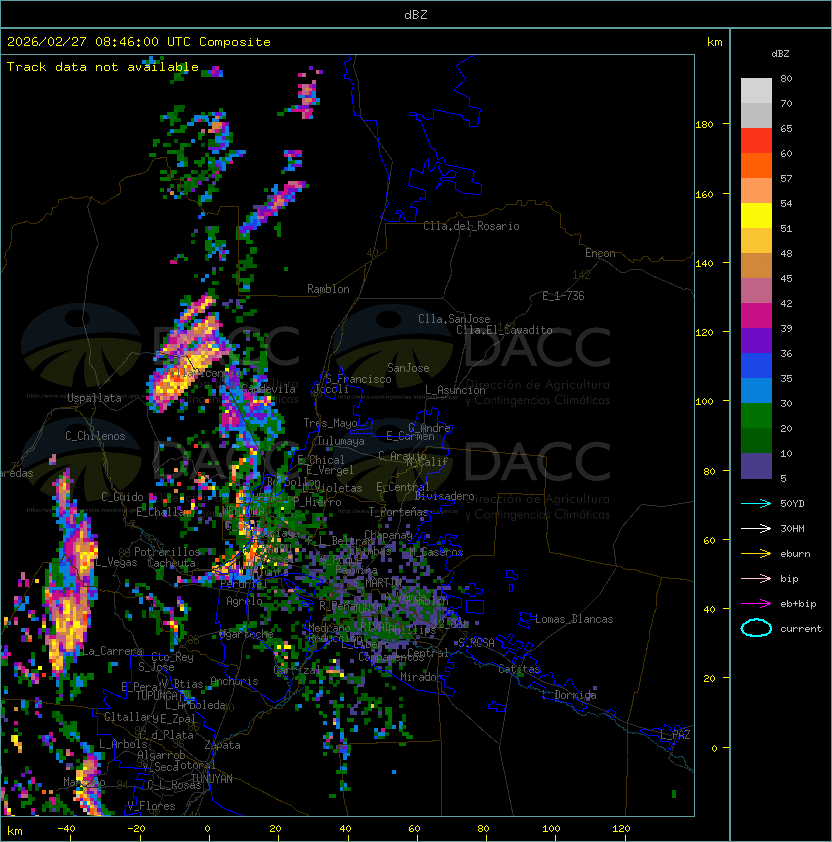Click the 'V_Flores' place label
The image size is (832, 842).
[x=151, y=806]
